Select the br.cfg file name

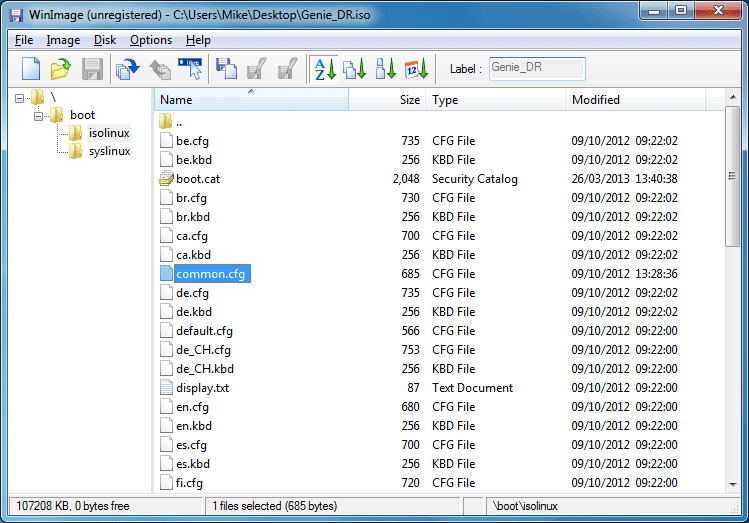click(192, 198)
